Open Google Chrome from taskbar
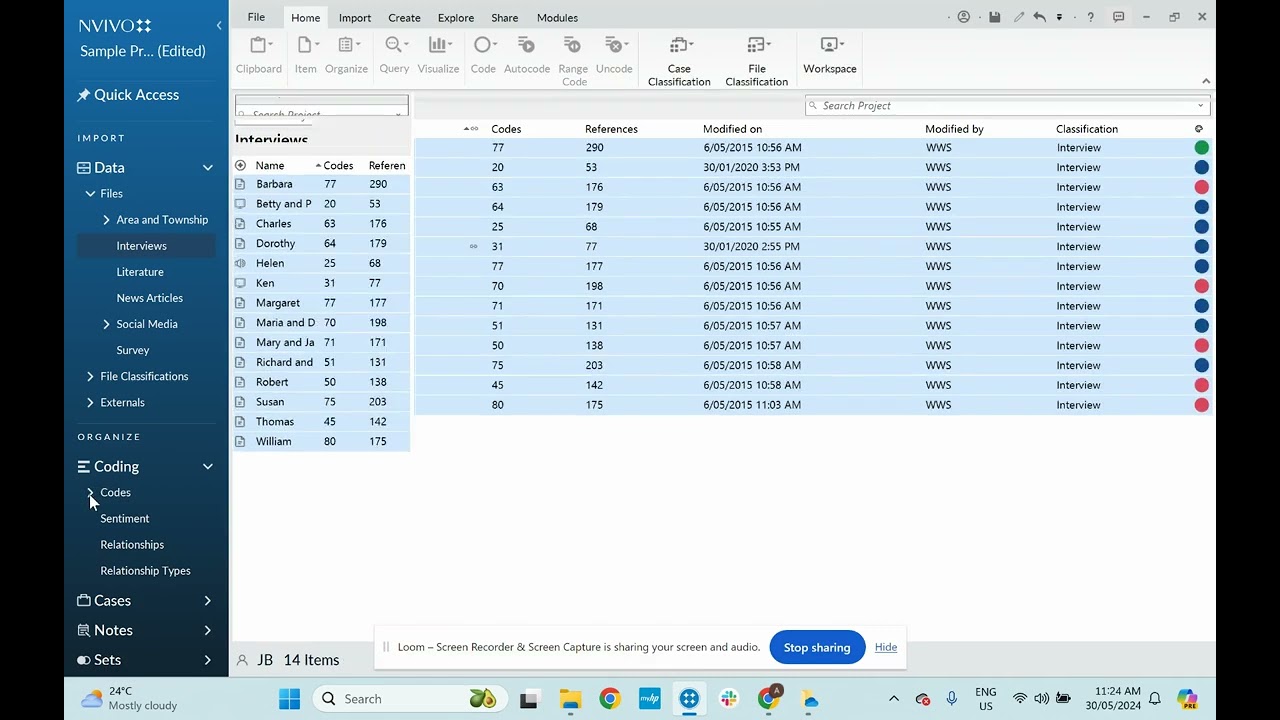The image size is (1280, 720). [610, 699]
